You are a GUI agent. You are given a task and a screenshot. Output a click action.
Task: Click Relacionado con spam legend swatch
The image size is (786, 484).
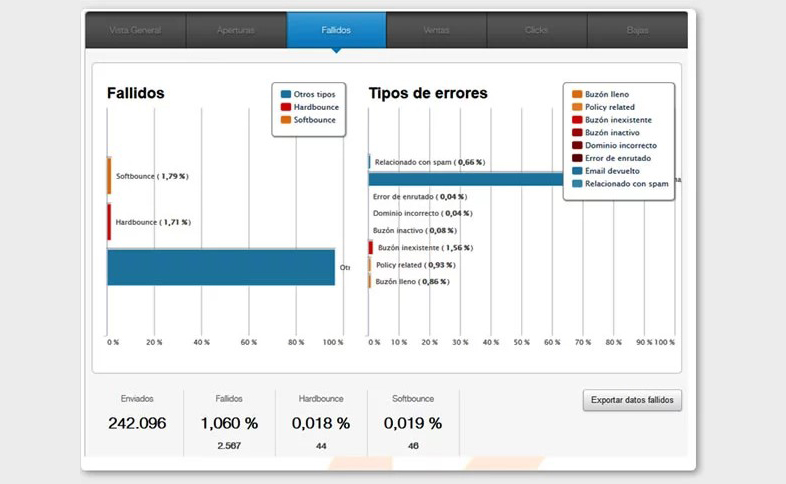(x=577, y=183)
